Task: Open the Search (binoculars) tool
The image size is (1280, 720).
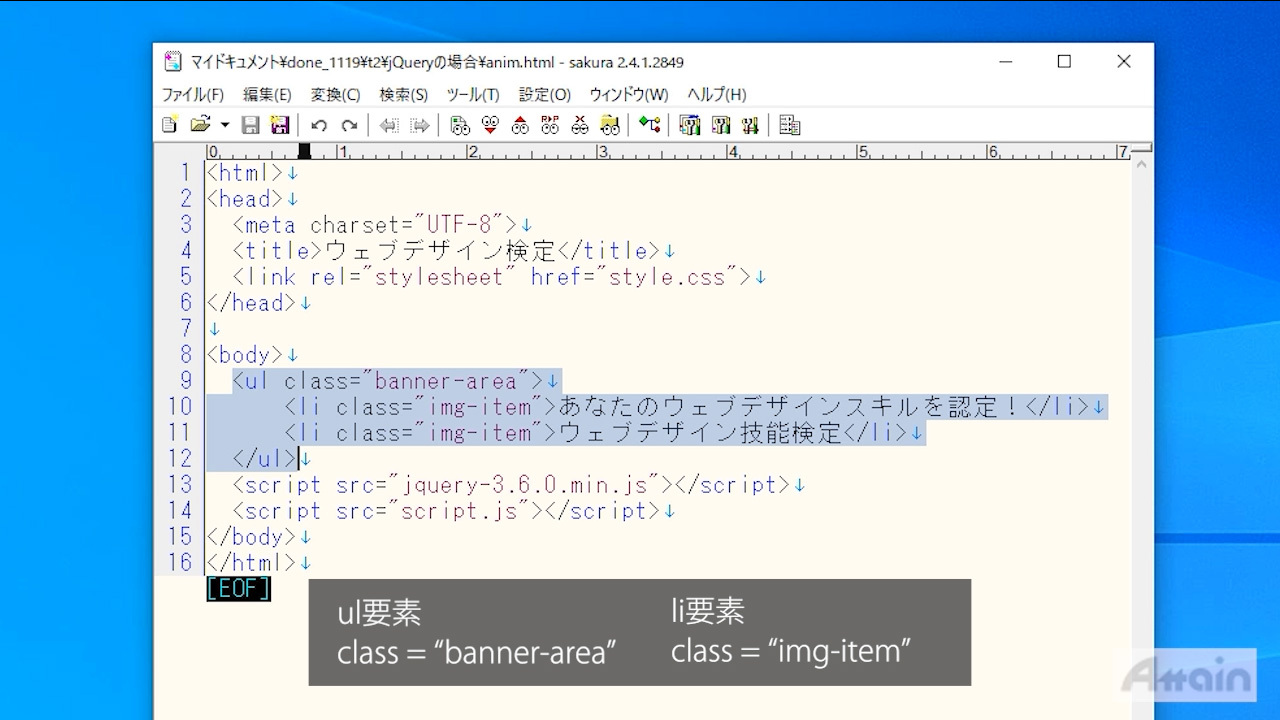Action: coord(460,125)
